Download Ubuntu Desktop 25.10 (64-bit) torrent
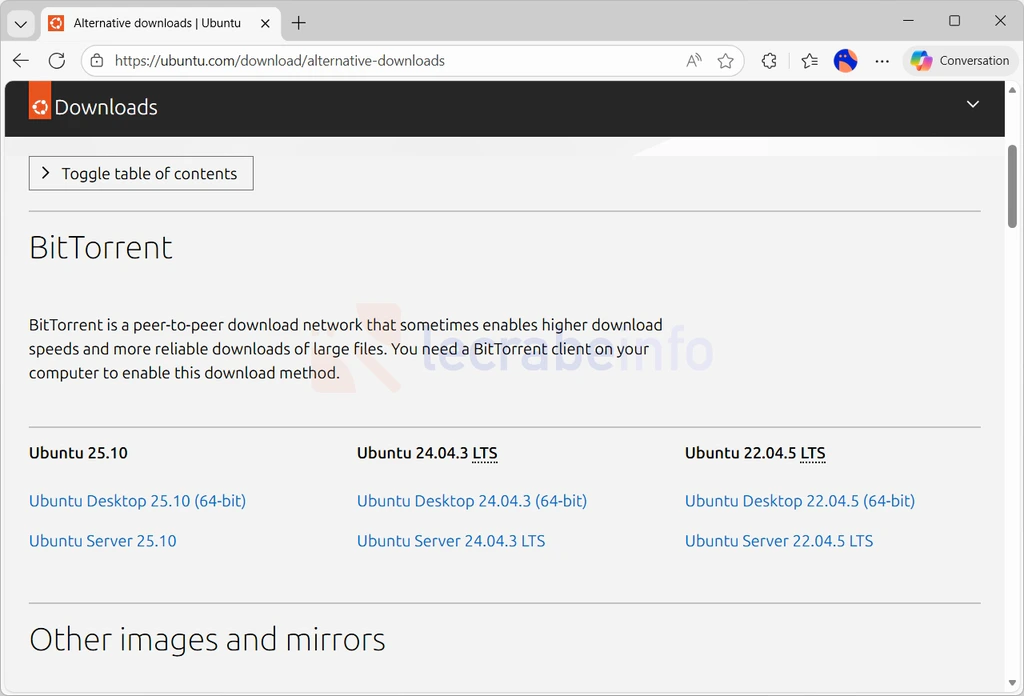The height and width of the screenshot is (696, 1024). click(x=137, y=501)
